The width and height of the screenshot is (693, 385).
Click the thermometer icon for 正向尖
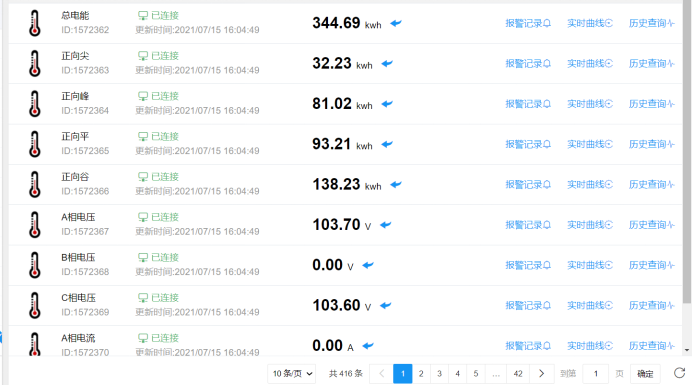pos(35,63)
